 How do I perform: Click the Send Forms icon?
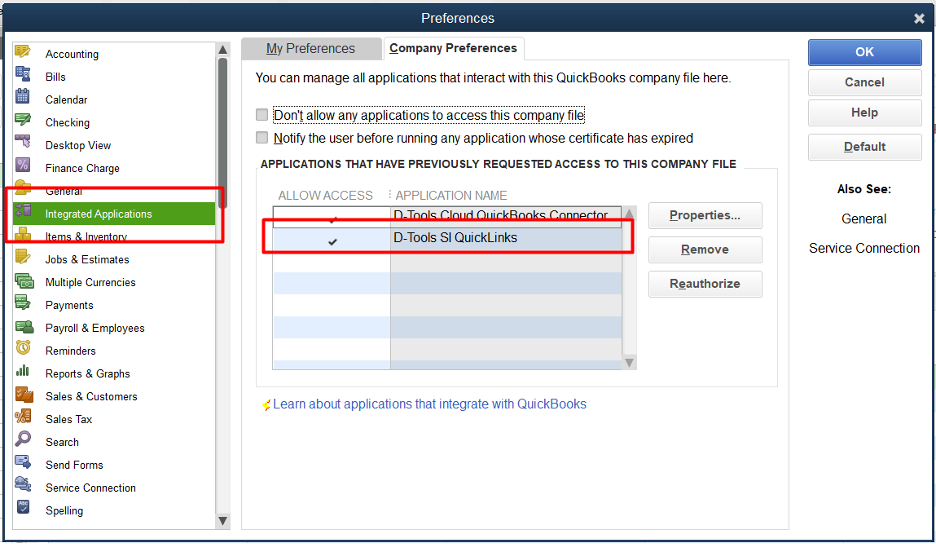point(23,462)
